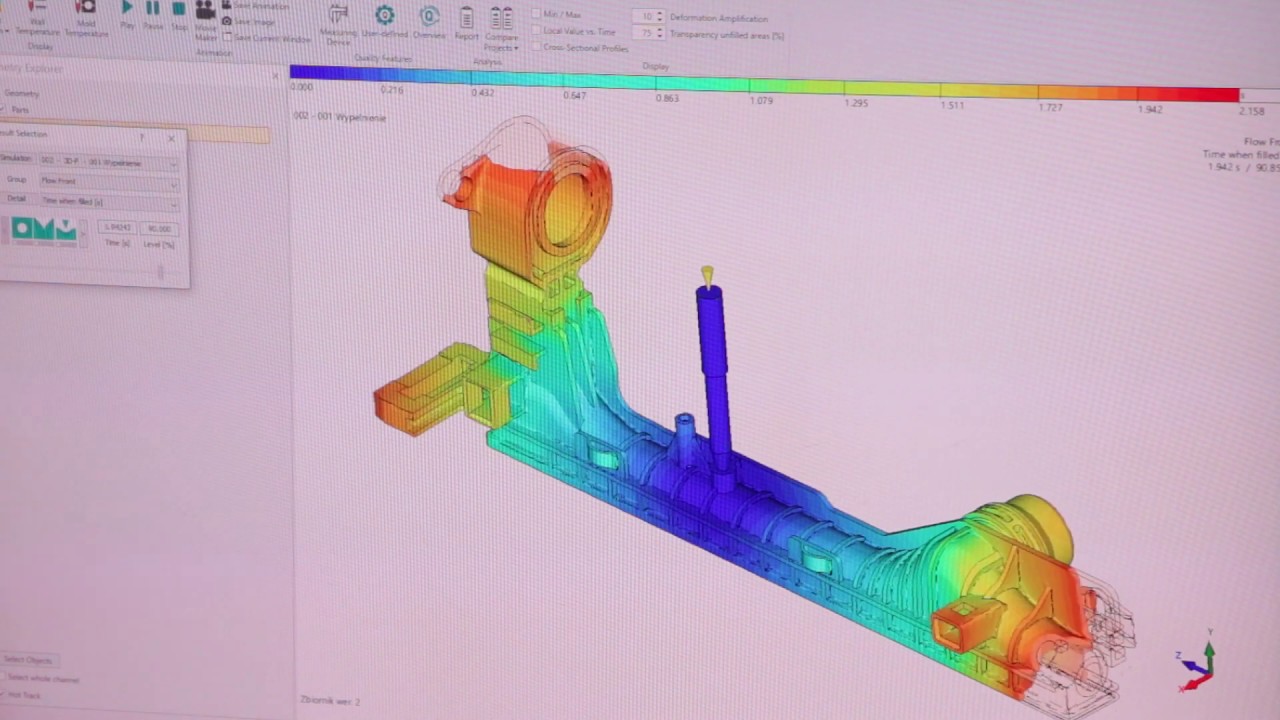Click the 1.079 color scale value

coord(762,101)
